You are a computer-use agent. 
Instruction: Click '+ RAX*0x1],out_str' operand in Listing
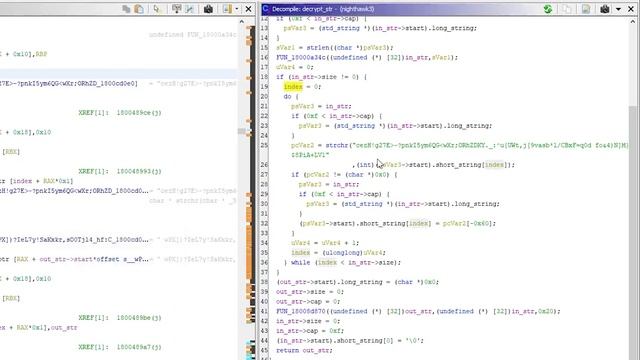coord(43,327)
